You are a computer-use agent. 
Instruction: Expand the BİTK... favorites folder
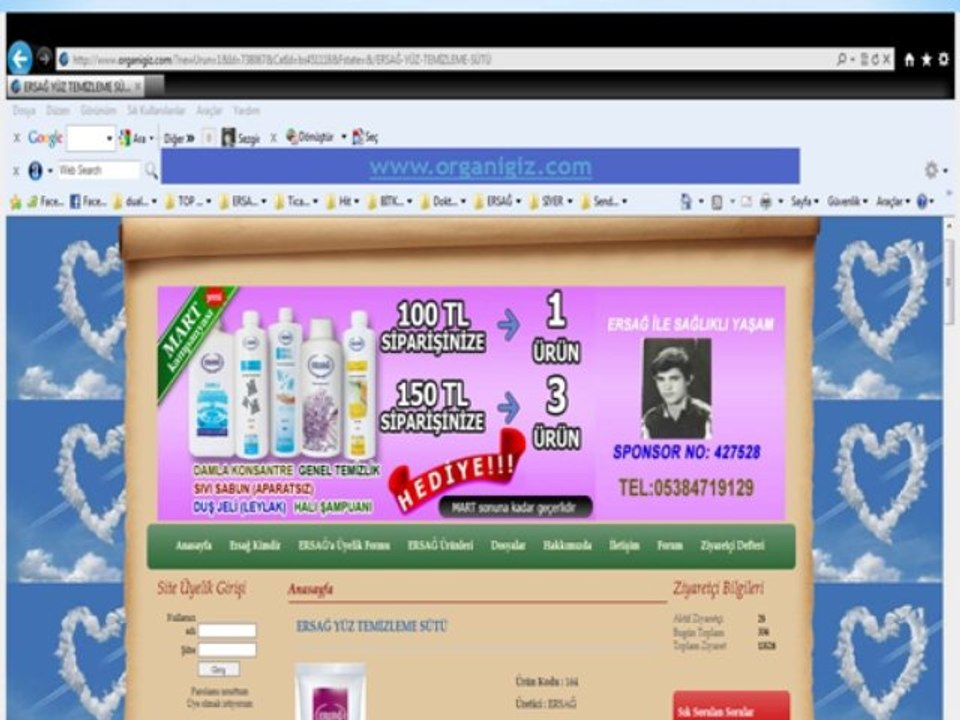pyautogui.click(x=389, y=201)
